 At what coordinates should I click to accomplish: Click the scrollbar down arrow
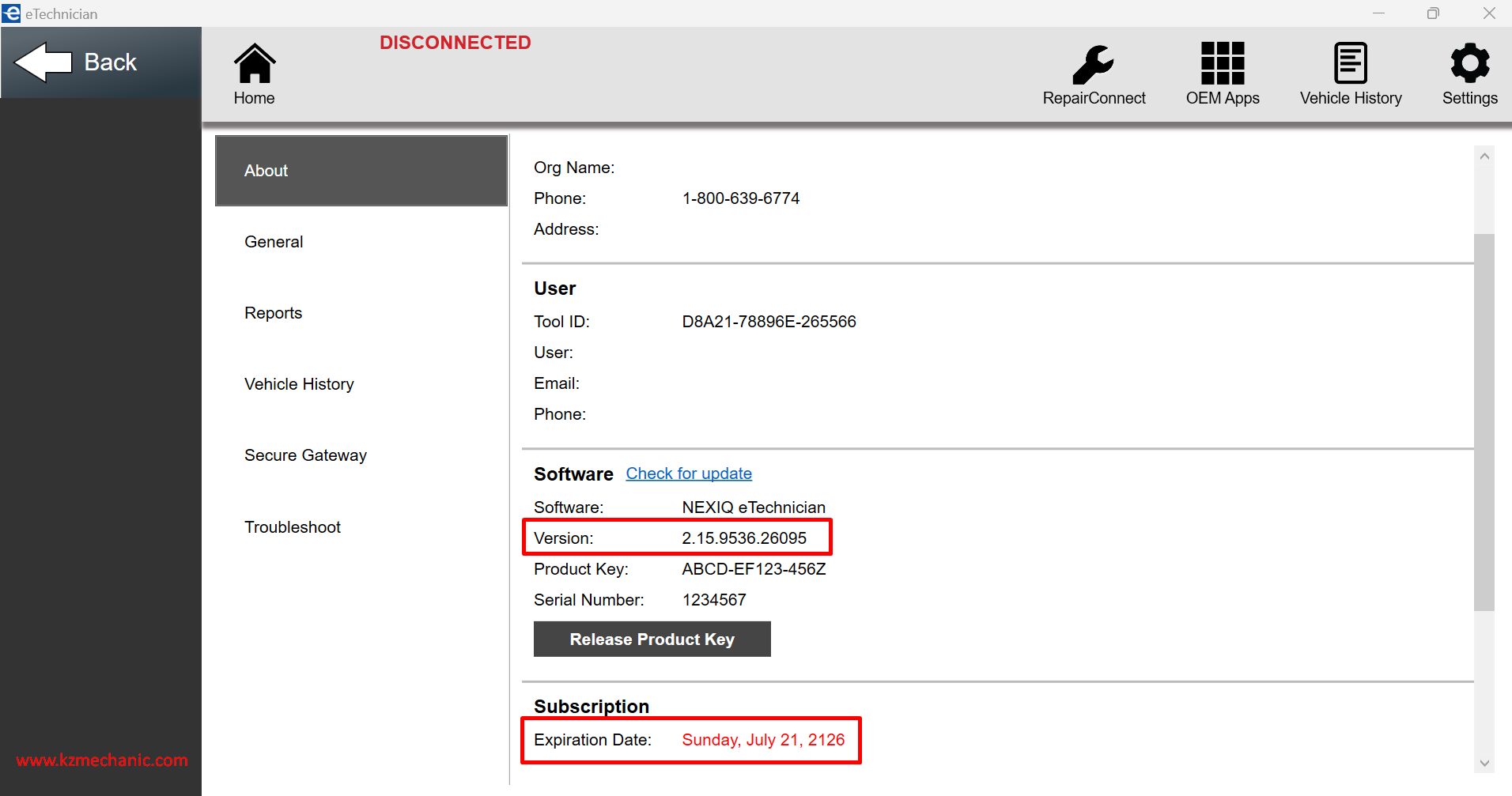point(1484,763)
